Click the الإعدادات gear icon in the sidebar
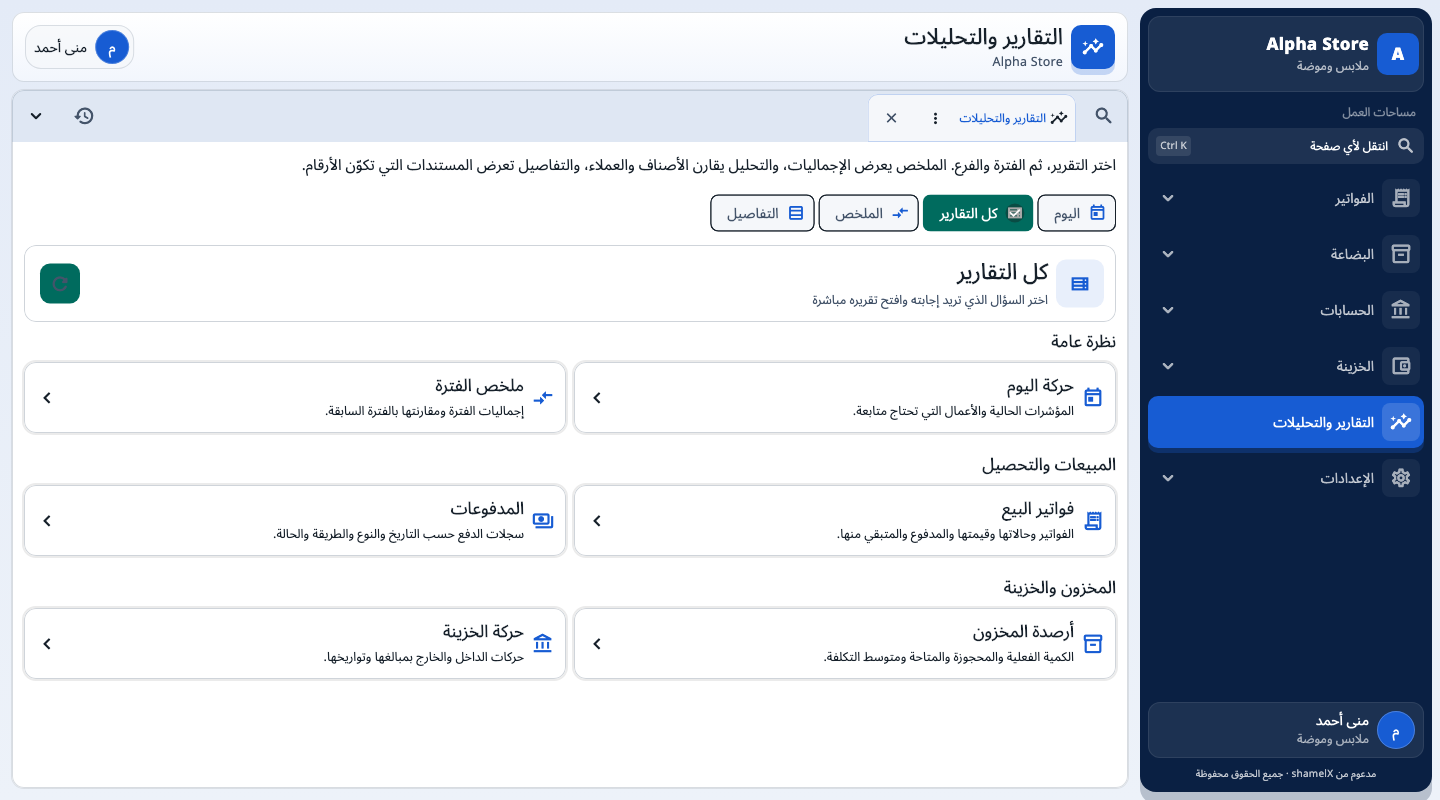The width and height of the screenshot is (1440, 800). click(x=1401, y=478)
